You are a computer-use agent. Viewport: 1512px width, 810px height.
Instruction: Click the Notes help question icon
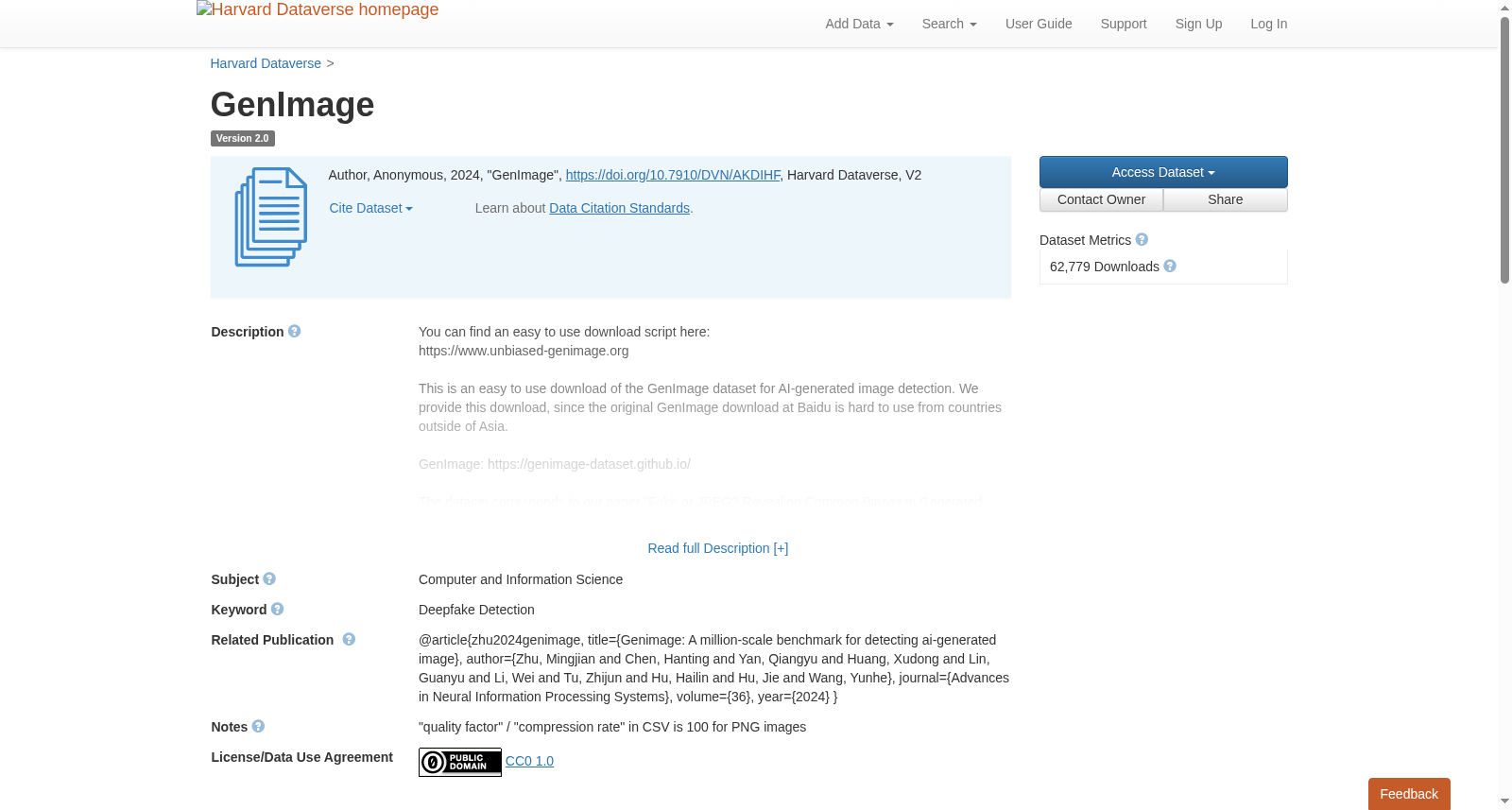point(258,727)
